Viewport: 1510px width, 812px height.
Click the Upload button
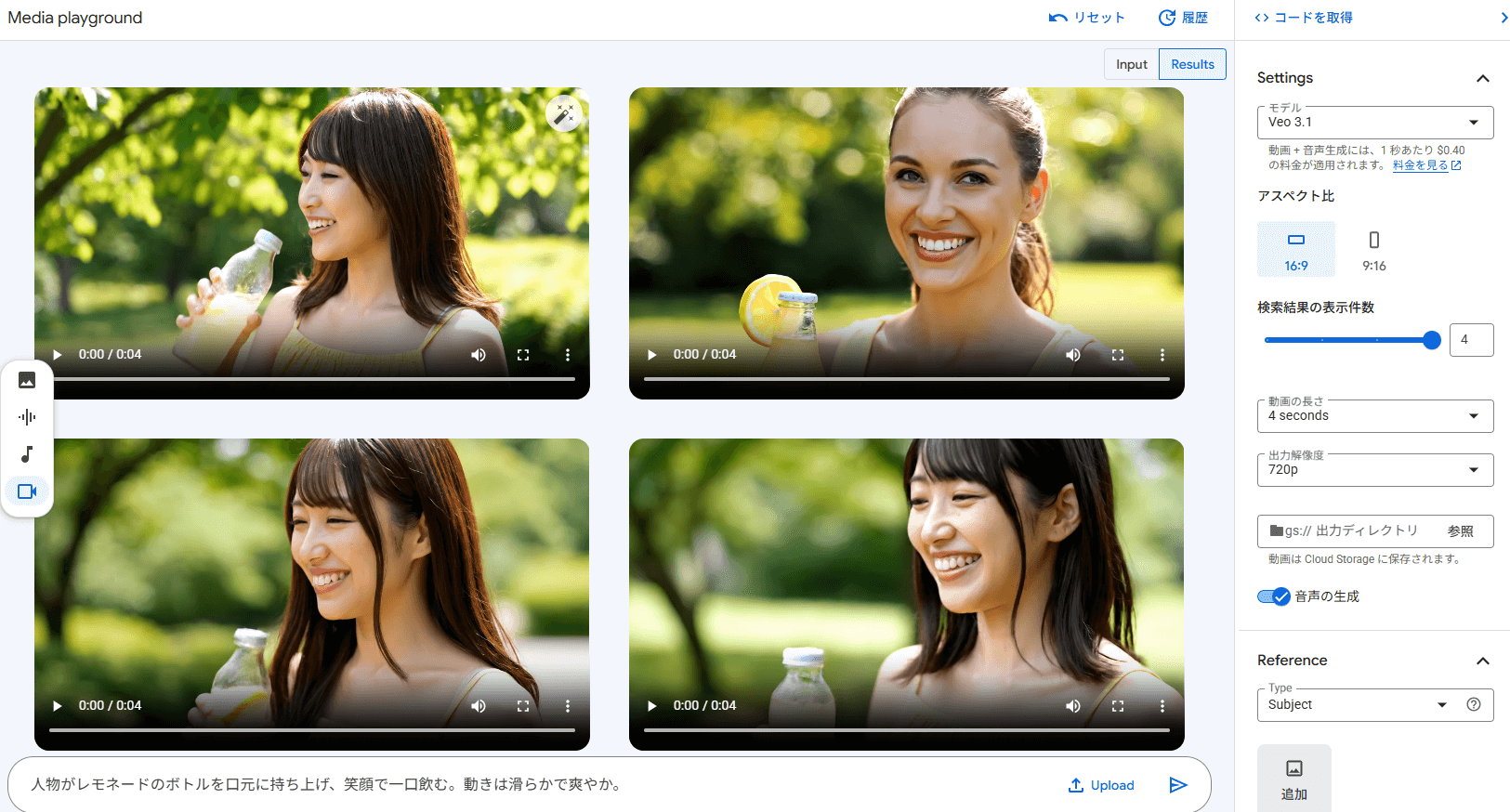click(x=1101, y=785)
